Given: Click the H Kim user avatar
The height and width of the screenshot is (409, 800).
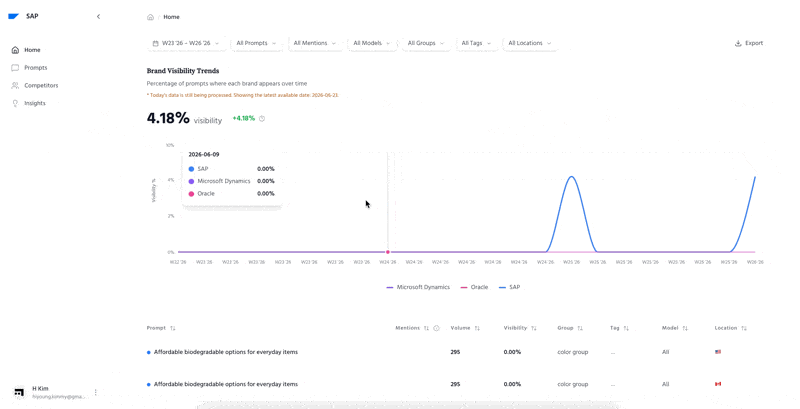Looking at the screenshot, I should pos(19,392).
